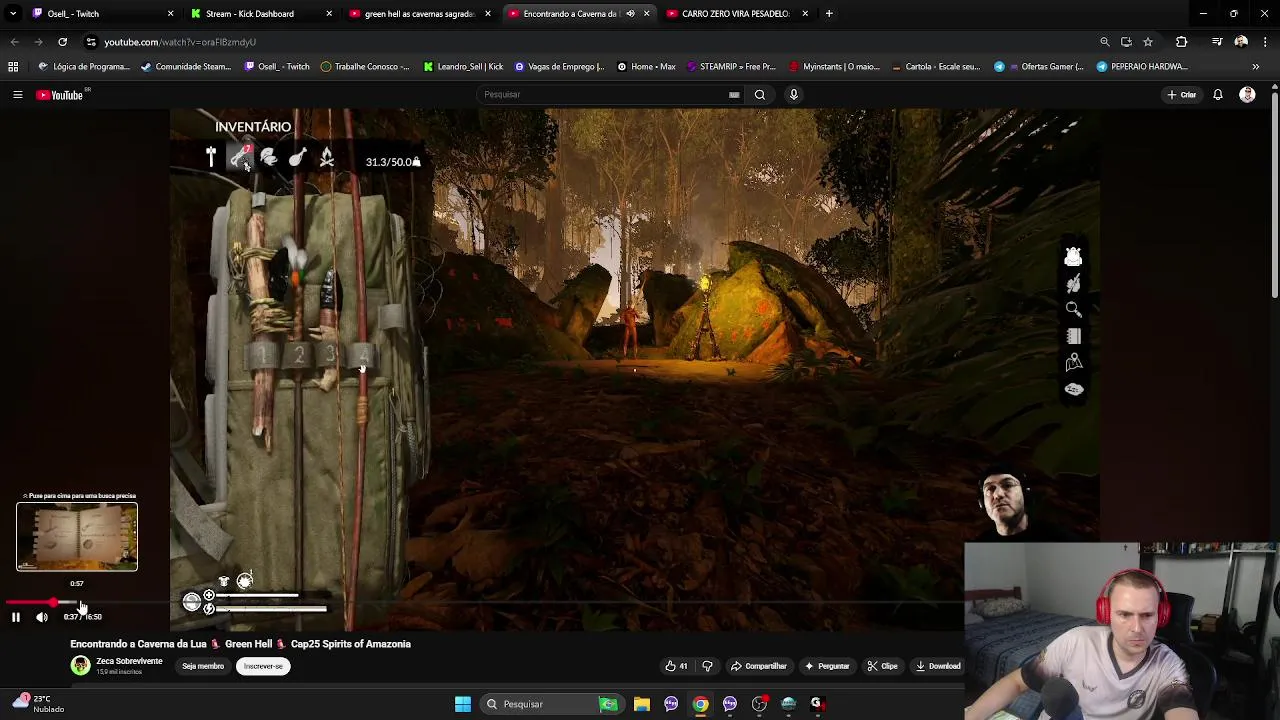The height and width of the screenshot is (720, 1280).
Task: Open the Windows Start menu
Action: coord(463,704)
